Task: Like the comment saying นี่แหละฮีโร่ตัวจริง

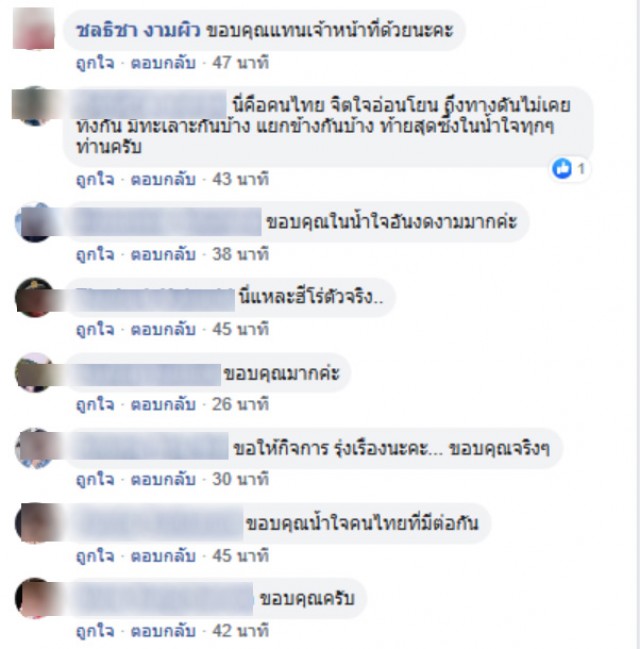Action: 95,329
